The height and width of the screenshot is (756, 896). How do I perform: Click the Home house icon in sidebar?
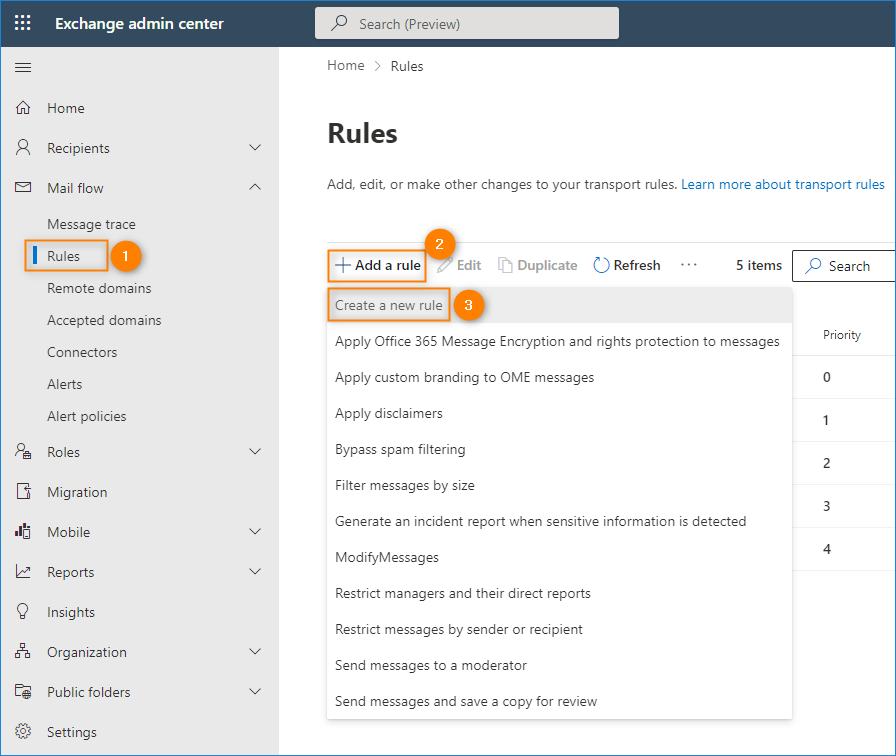tap(23, 108)
